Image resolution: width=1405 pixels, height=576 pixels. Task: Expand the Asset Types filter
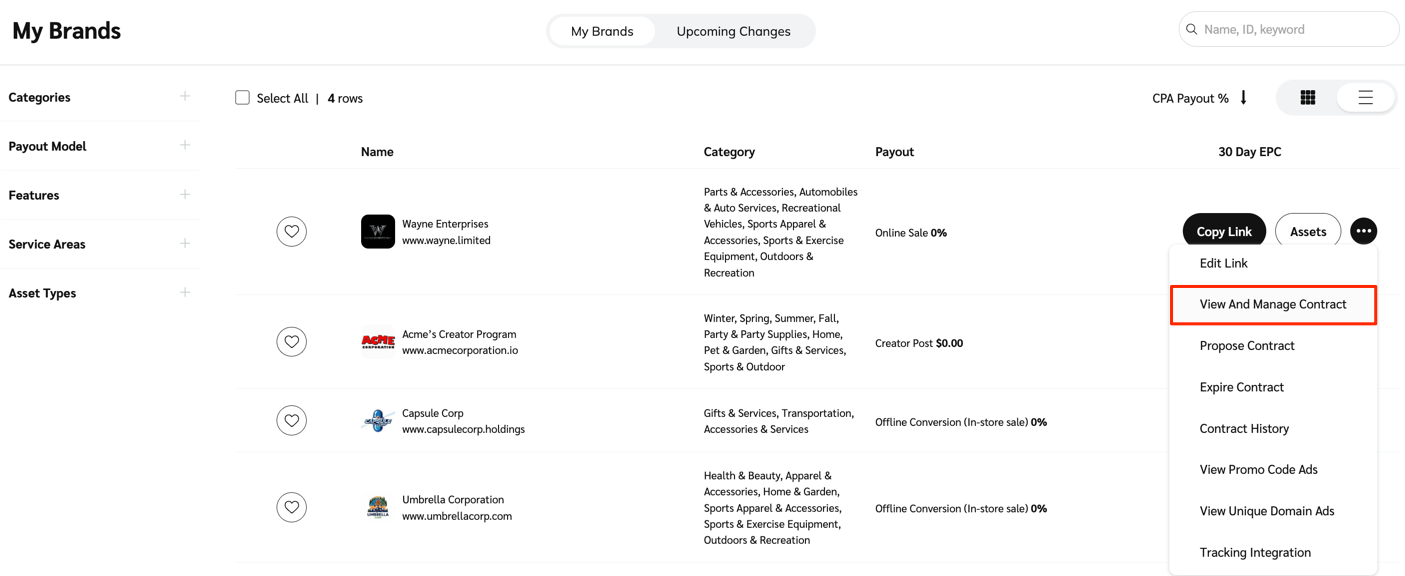[185, 293]
